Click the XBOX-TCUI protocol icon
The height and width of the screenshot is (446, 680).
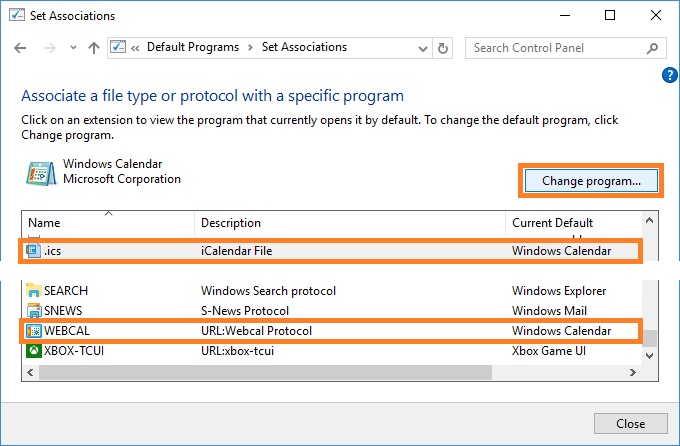[33, 351]
